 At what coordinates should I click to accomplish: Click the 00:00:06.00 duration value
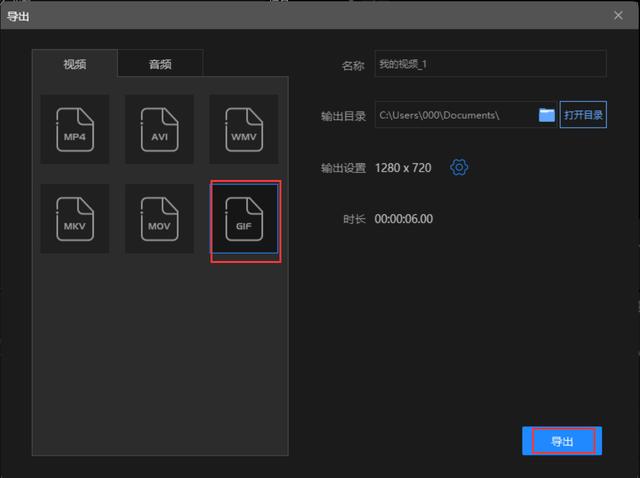403,219
